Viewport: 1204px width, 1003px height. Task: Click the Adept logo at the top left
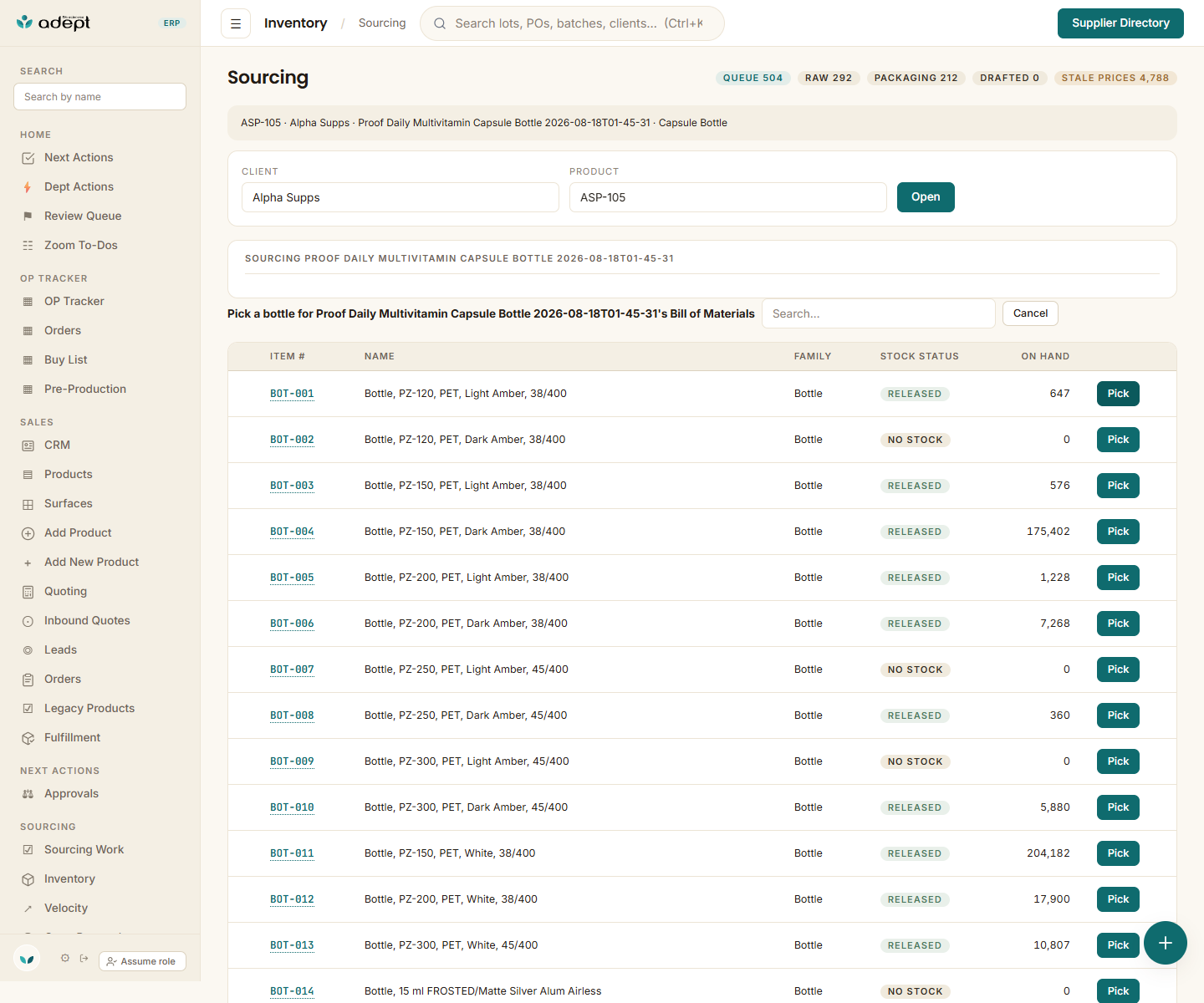tap(54, 23)
